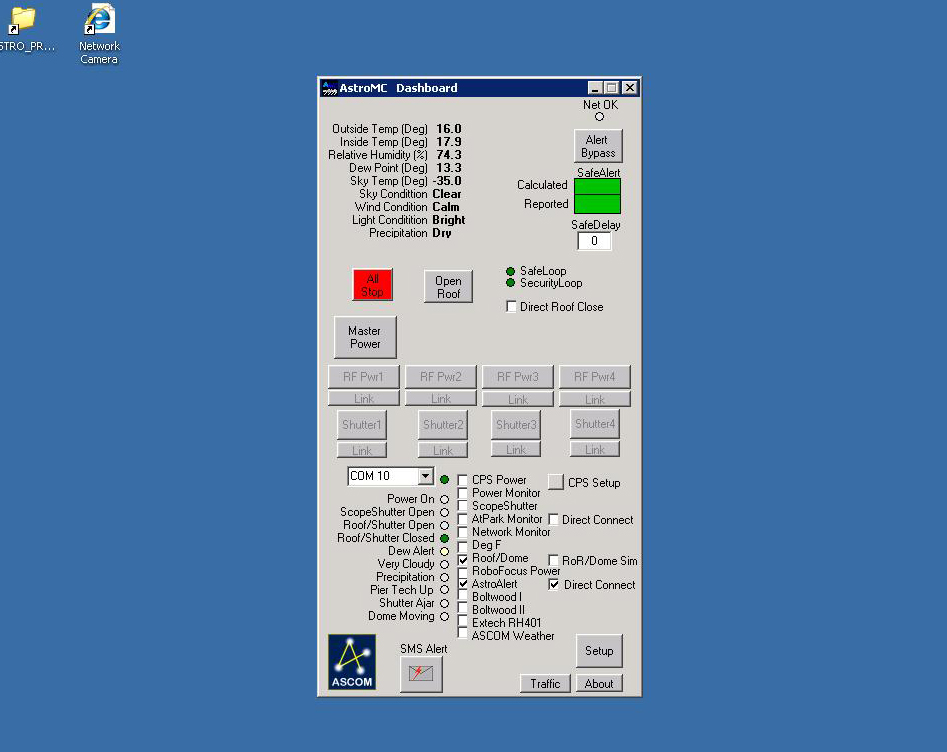Click the Precipitation indicator light
Image resolution: width=947 pixels, height=752 pixels.
point(445,577)
